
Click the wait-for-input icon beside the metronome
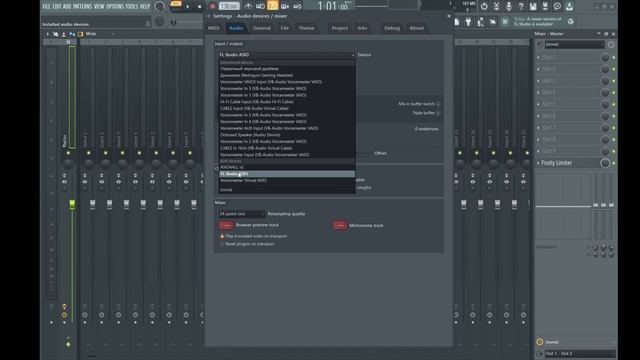coord(260,6)
